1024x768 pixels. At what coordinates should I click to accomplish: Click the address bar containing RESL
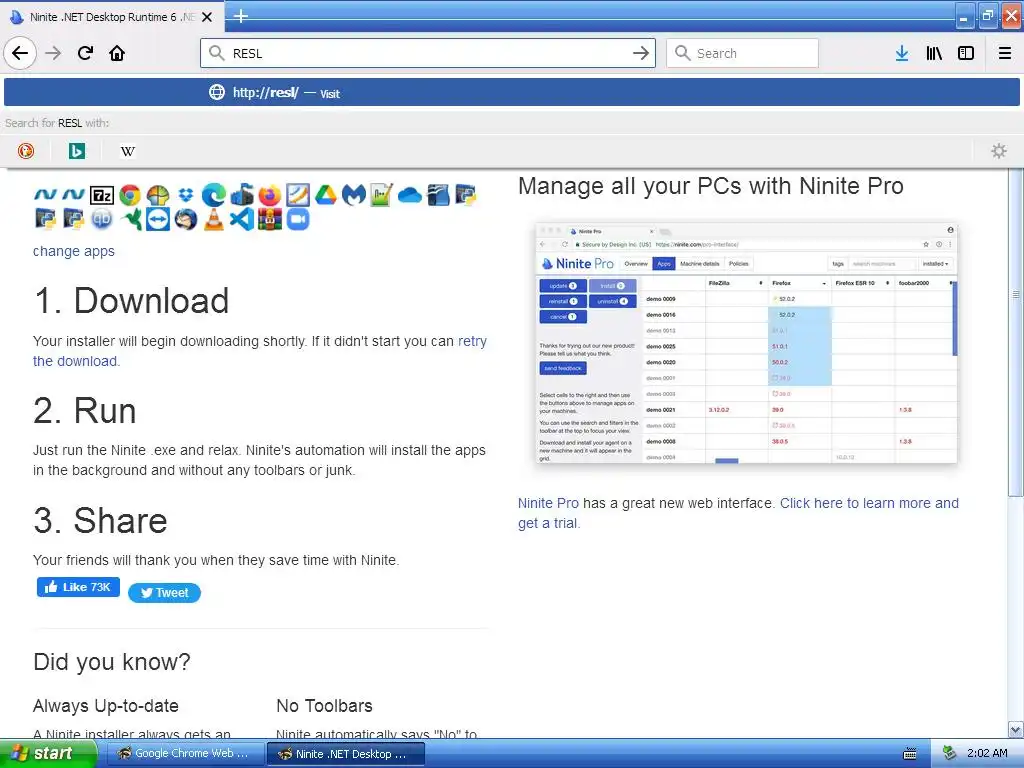(428, 53)
